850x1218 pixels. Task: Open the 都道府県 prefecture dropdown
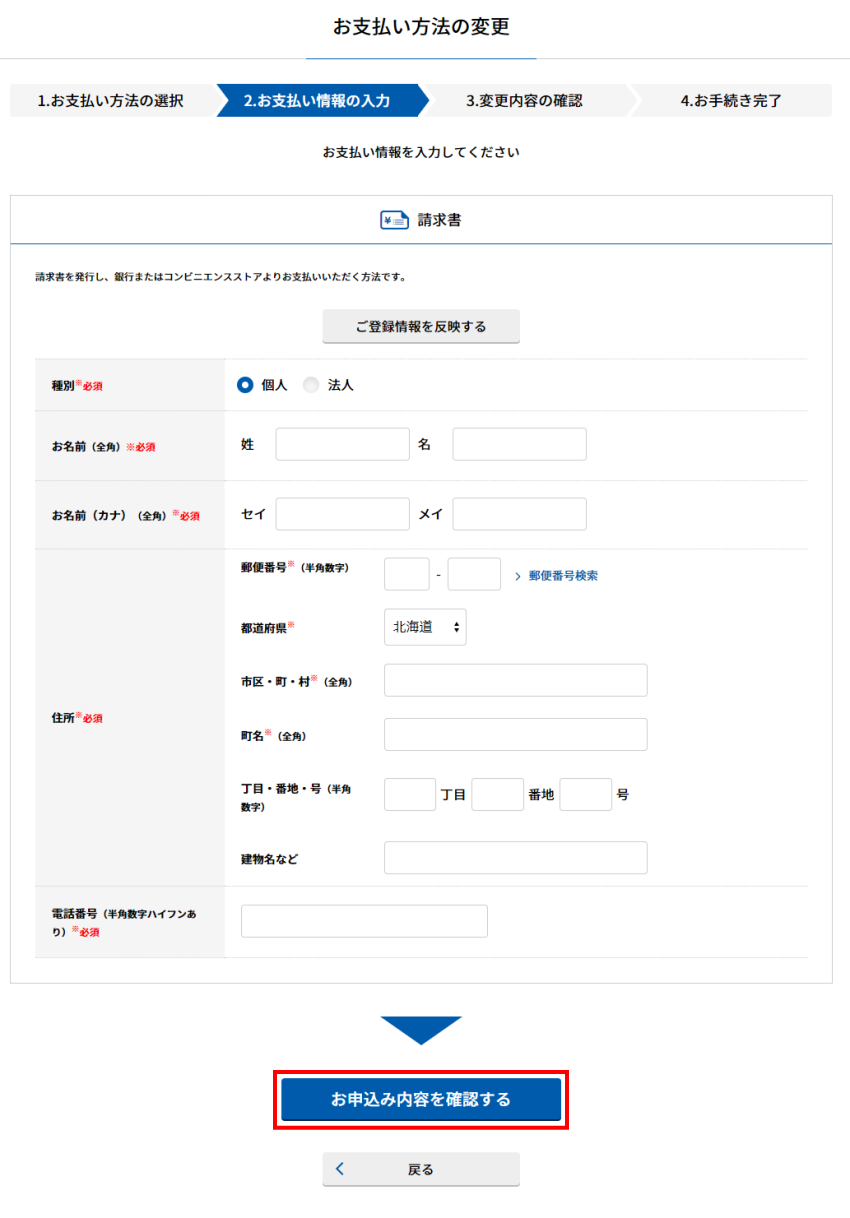click(x=425, y=627)
